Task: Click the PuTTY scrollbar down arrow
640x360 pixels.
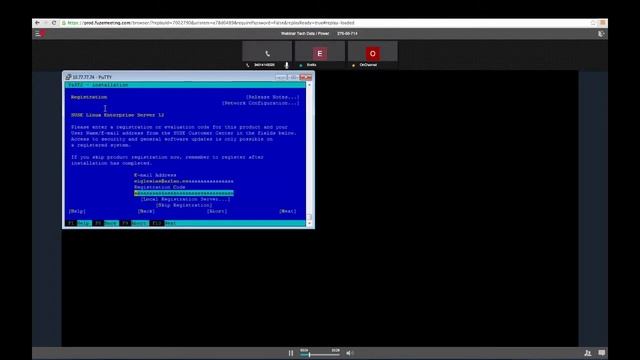Action: click(x=309, y=223)
